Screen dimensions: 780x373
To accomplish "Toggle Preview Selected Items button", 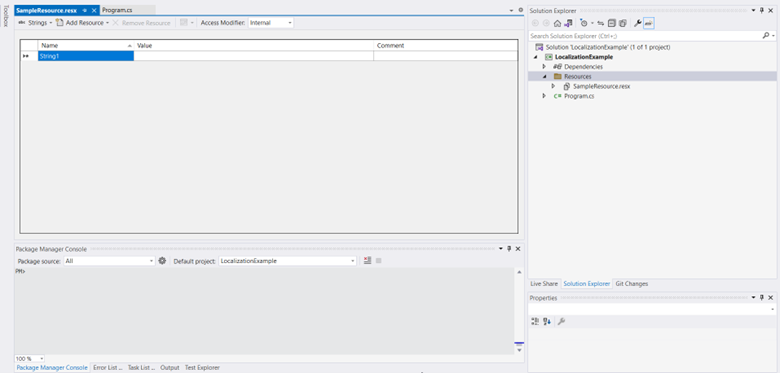I will 649,23.
